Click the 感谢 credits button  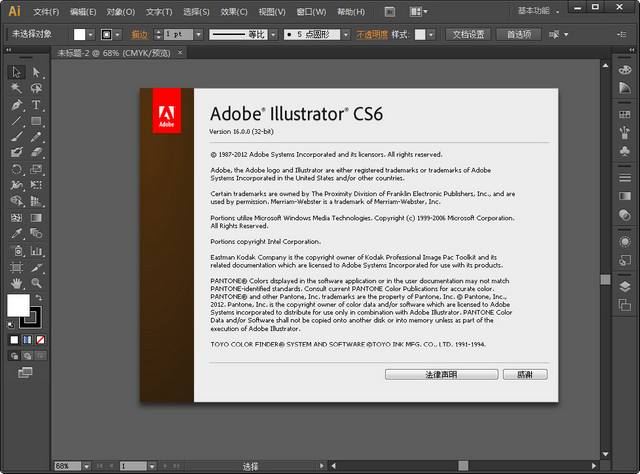coord(525,374)
